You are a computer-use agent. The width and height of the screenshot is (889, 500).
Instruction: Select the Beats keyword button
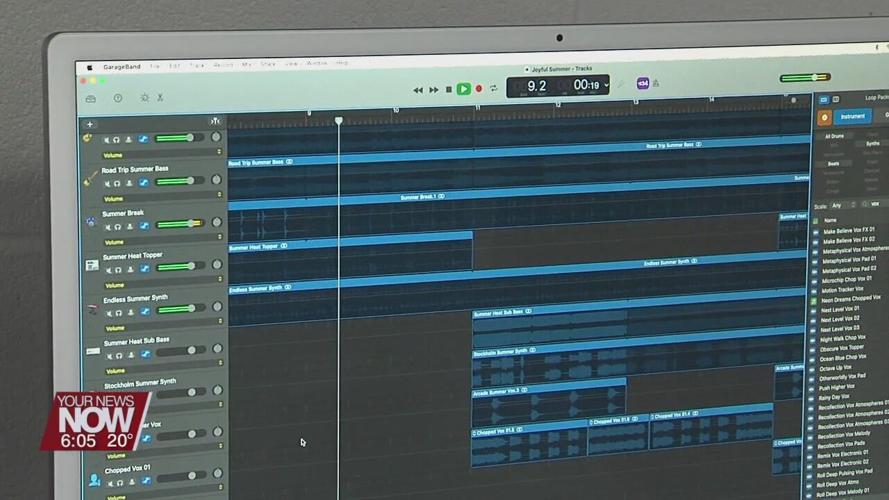(x=833, y=164)
